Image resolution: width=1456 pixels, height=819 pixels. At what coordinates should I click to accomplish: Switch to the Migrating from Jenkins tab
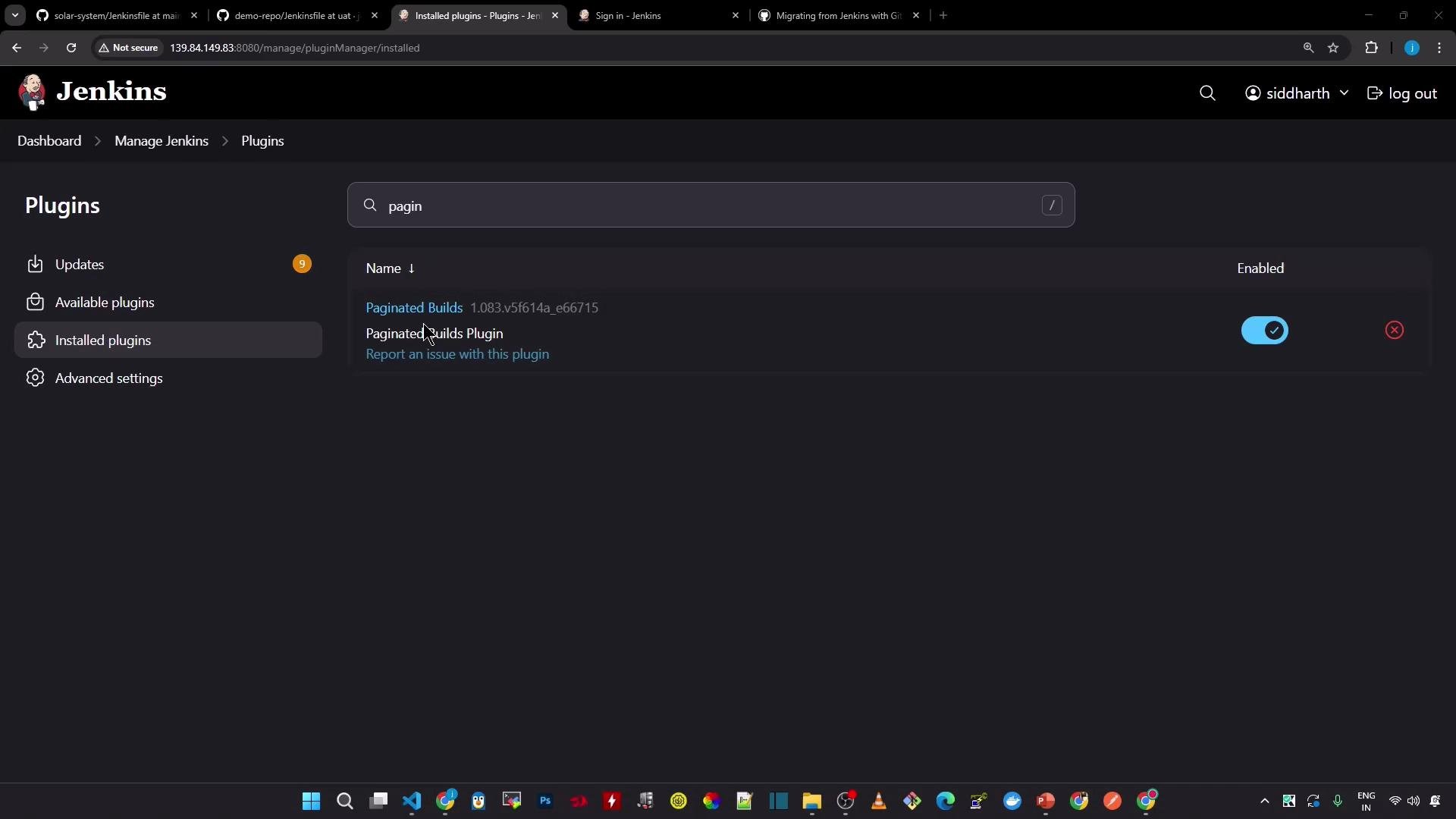(839, 15)
